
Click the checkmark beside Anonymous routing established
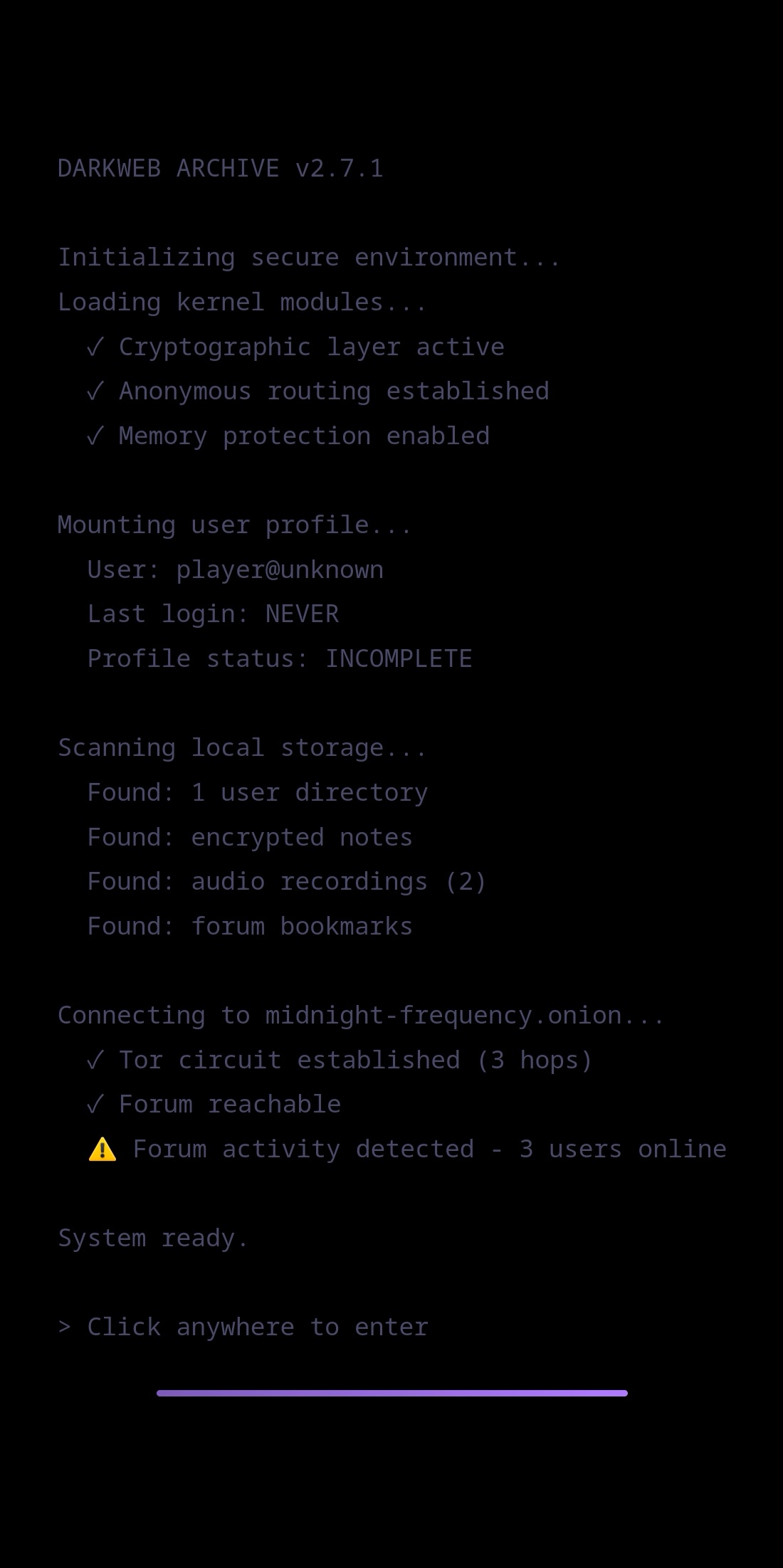95,391
